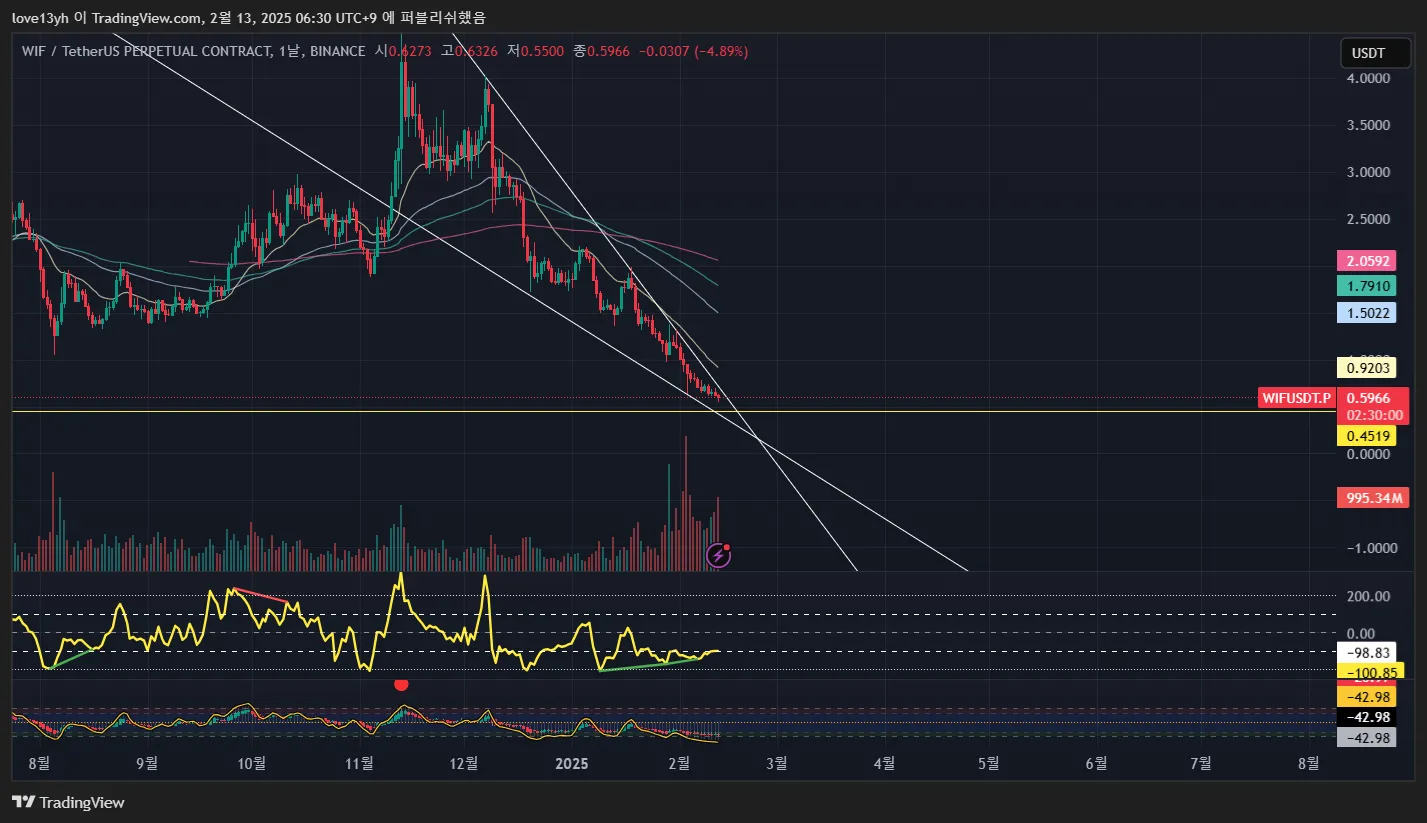
Task: Click the yellow -100.85 indicator label
Action: [1369, 671]
